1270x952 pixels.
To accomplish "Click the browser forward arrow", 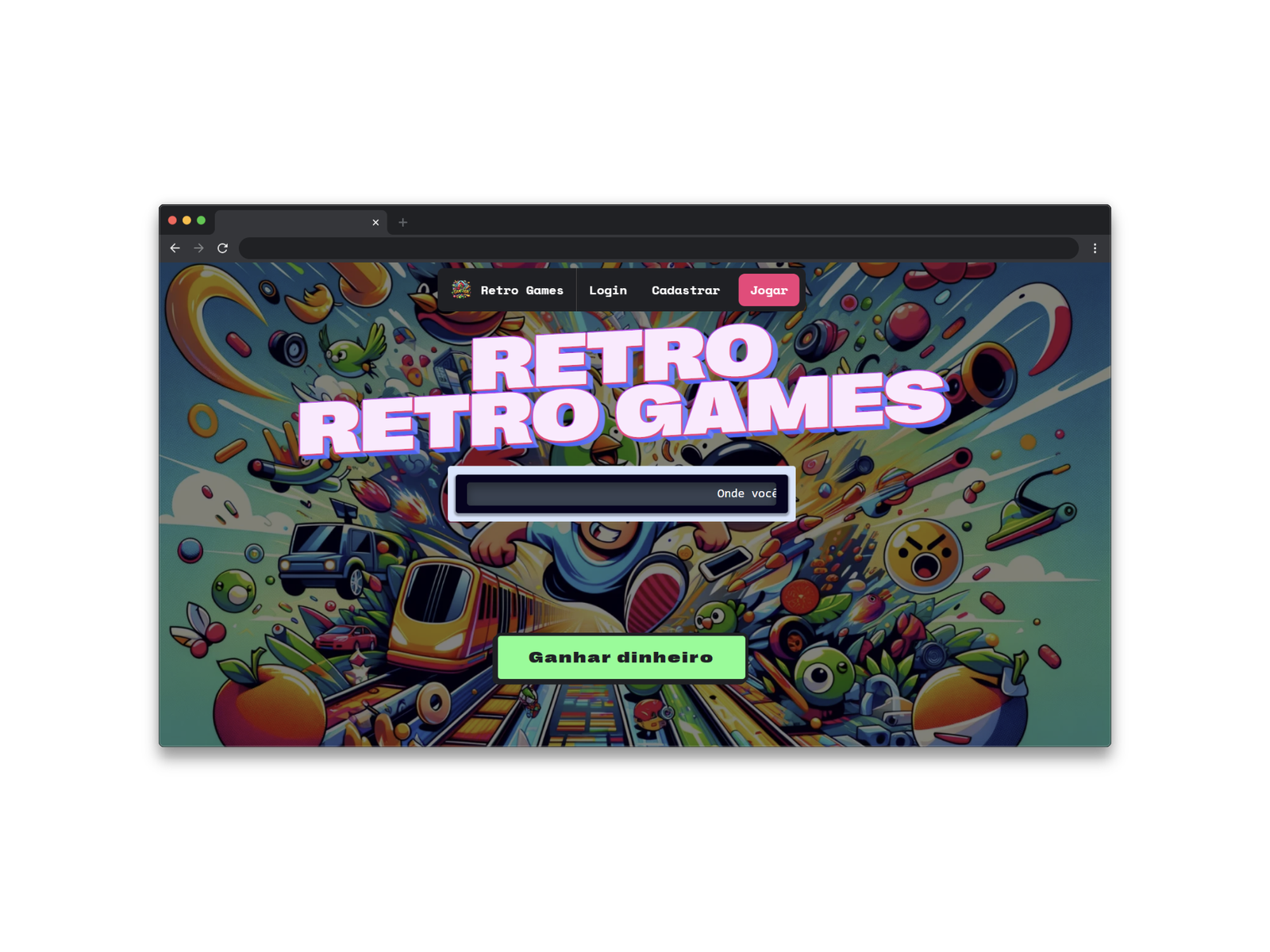I will tap(198, 248).
